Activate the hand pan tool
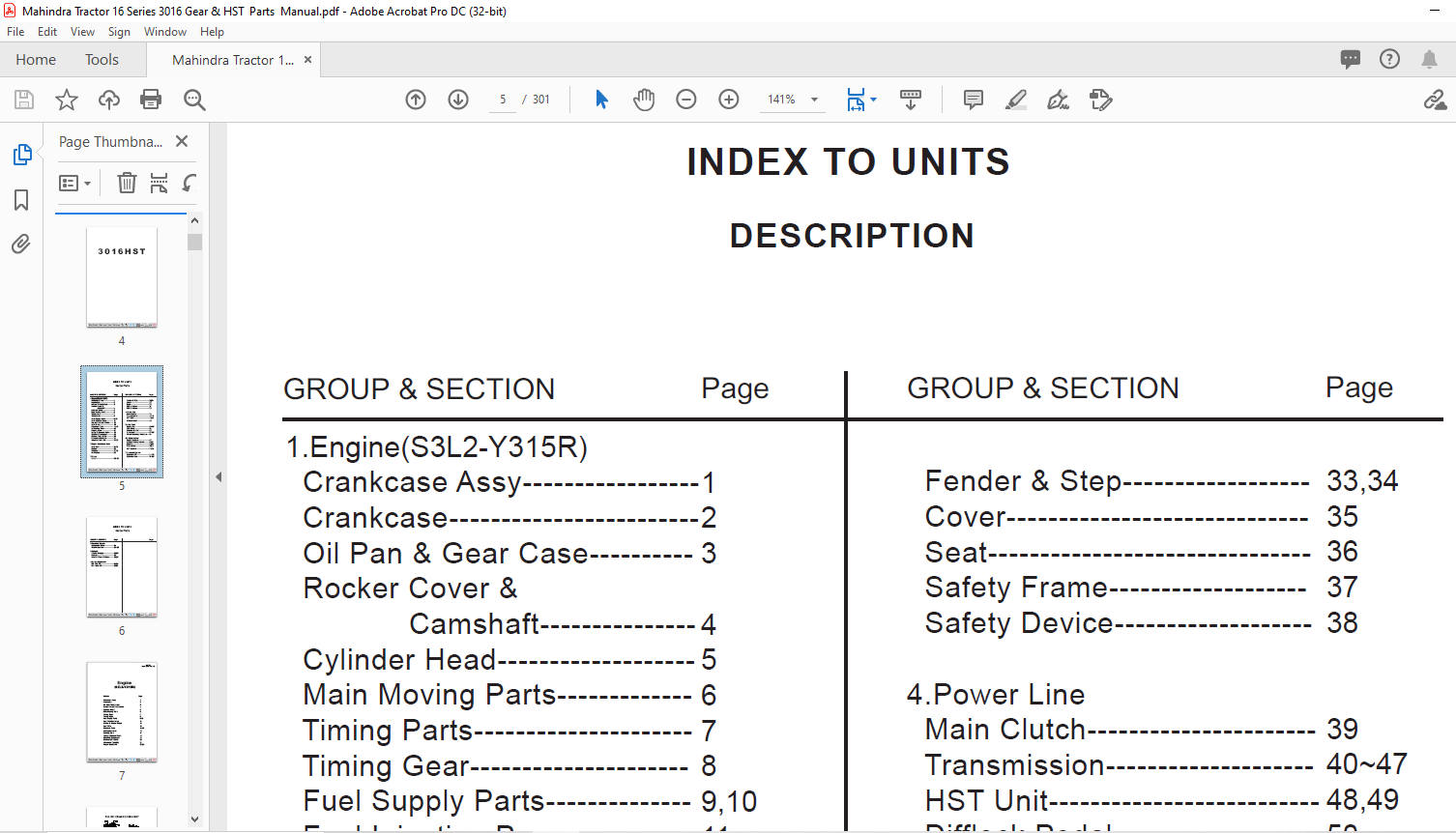Screen dimensions: 1456x833 coord(644,100)
